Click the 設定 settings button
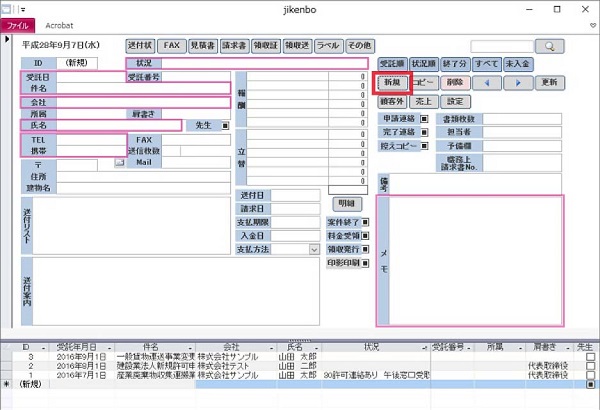This screenshot has width=600, height=410. point(455,102)
